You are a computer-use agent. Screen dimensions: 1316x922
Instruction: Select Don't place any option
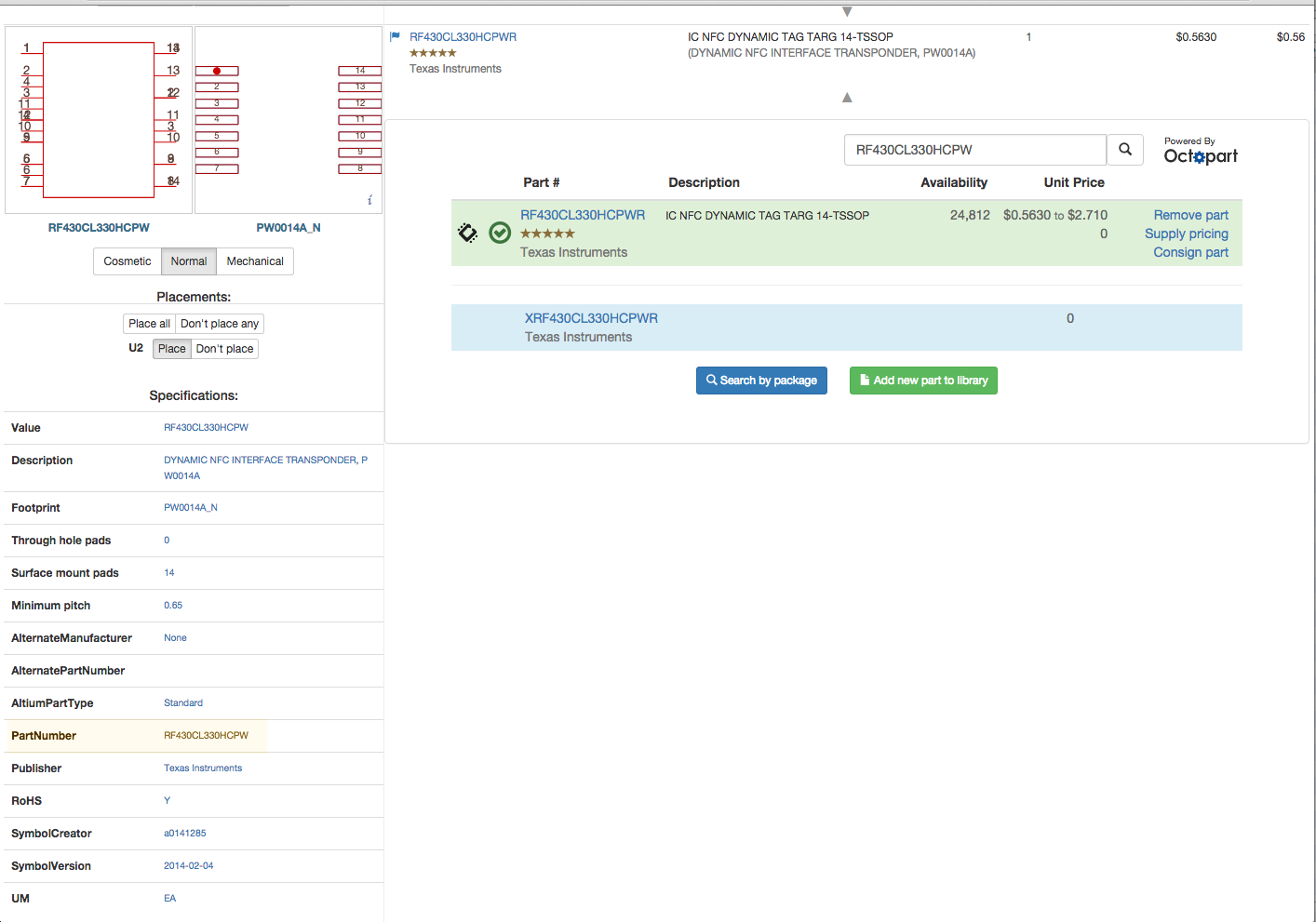point(220,324)
